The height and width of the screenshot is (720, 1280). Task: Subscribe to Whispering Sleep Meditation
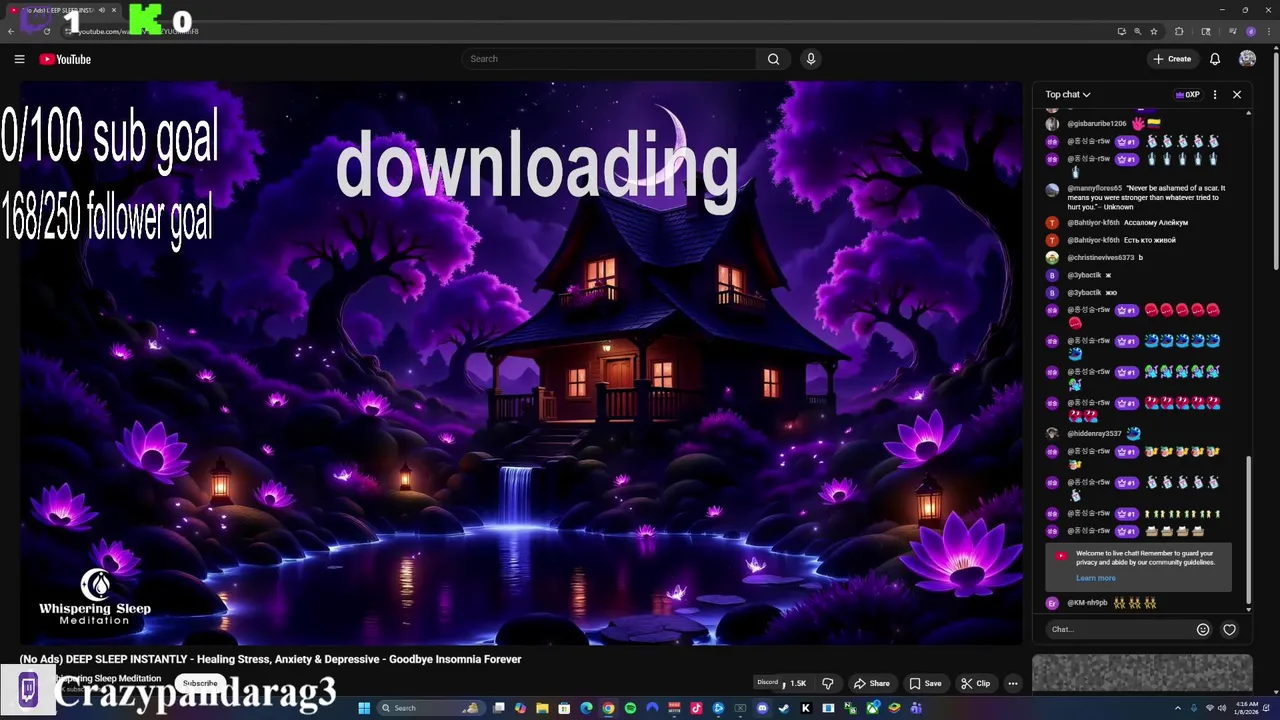[200, 683]
